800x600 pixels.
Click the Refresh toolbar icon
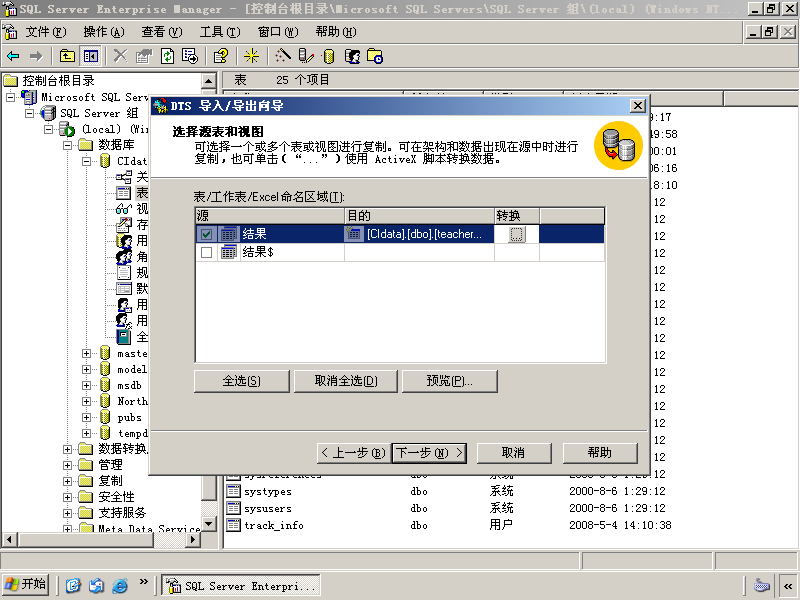[167, 56]
